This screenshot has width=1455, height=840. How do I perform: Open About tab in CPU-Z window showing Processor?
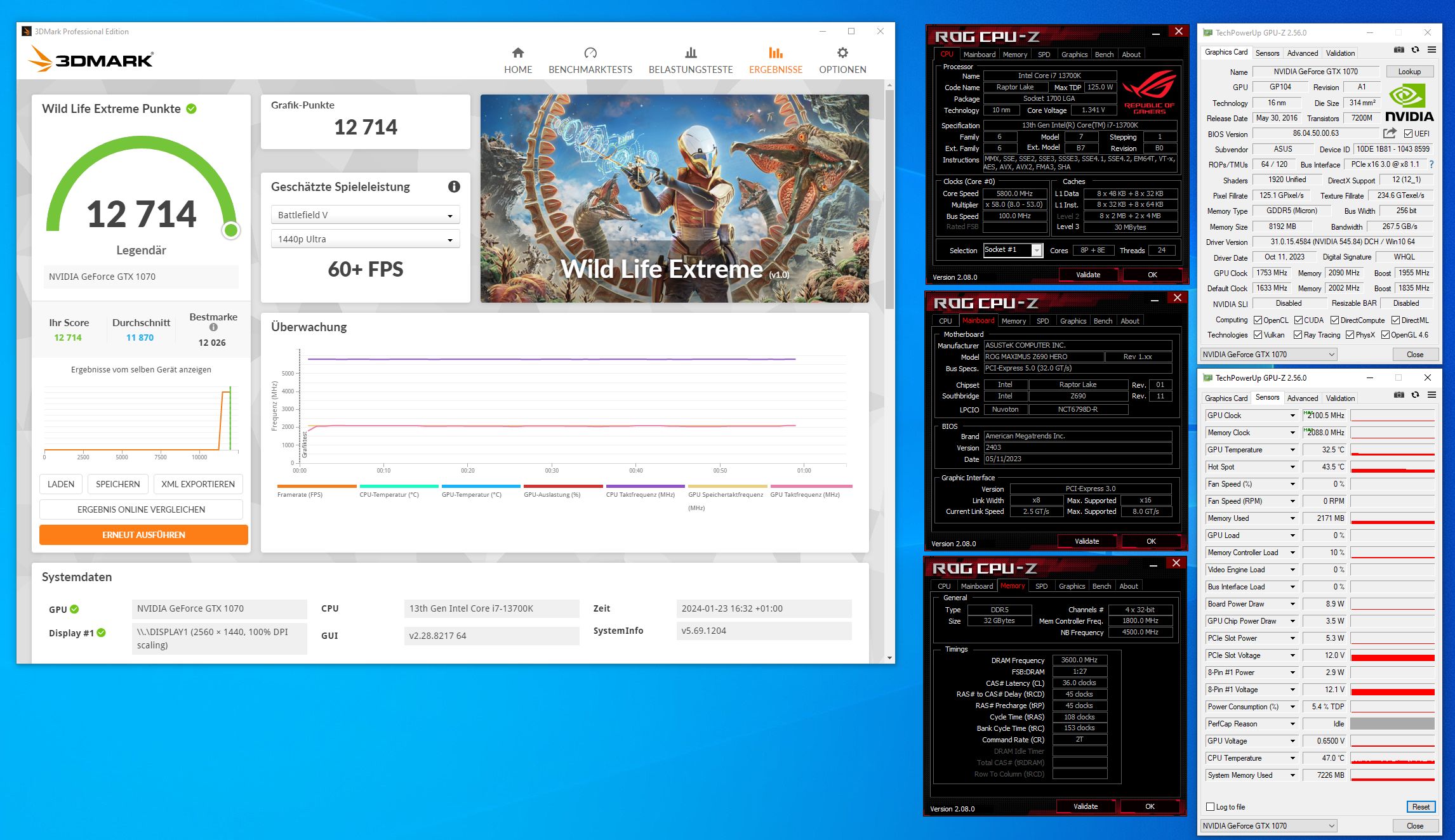click(1131, 55)
